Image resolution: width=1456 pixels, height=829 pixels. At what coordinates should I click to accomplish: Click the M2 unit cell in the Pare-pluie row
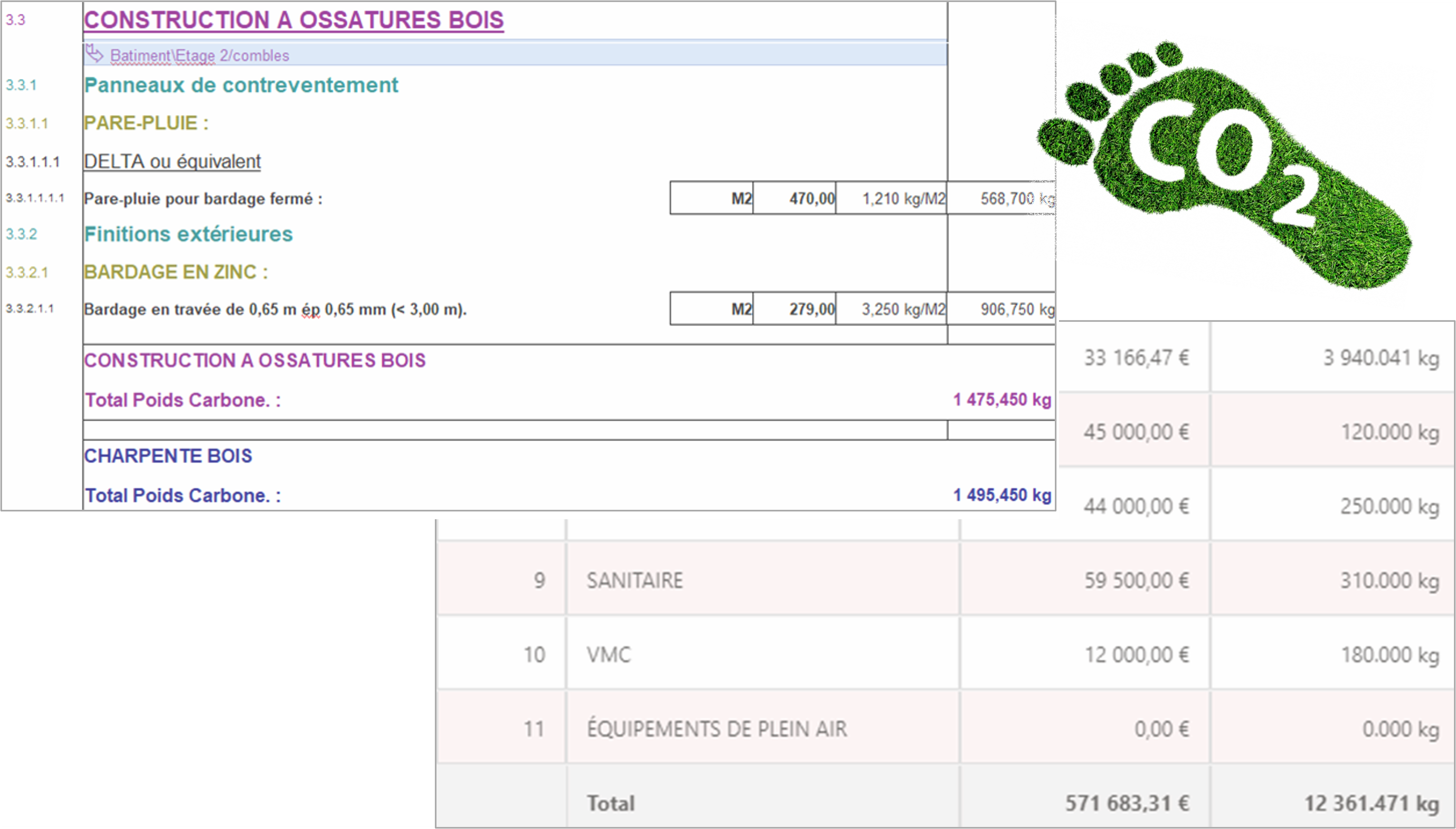[712, 198]
